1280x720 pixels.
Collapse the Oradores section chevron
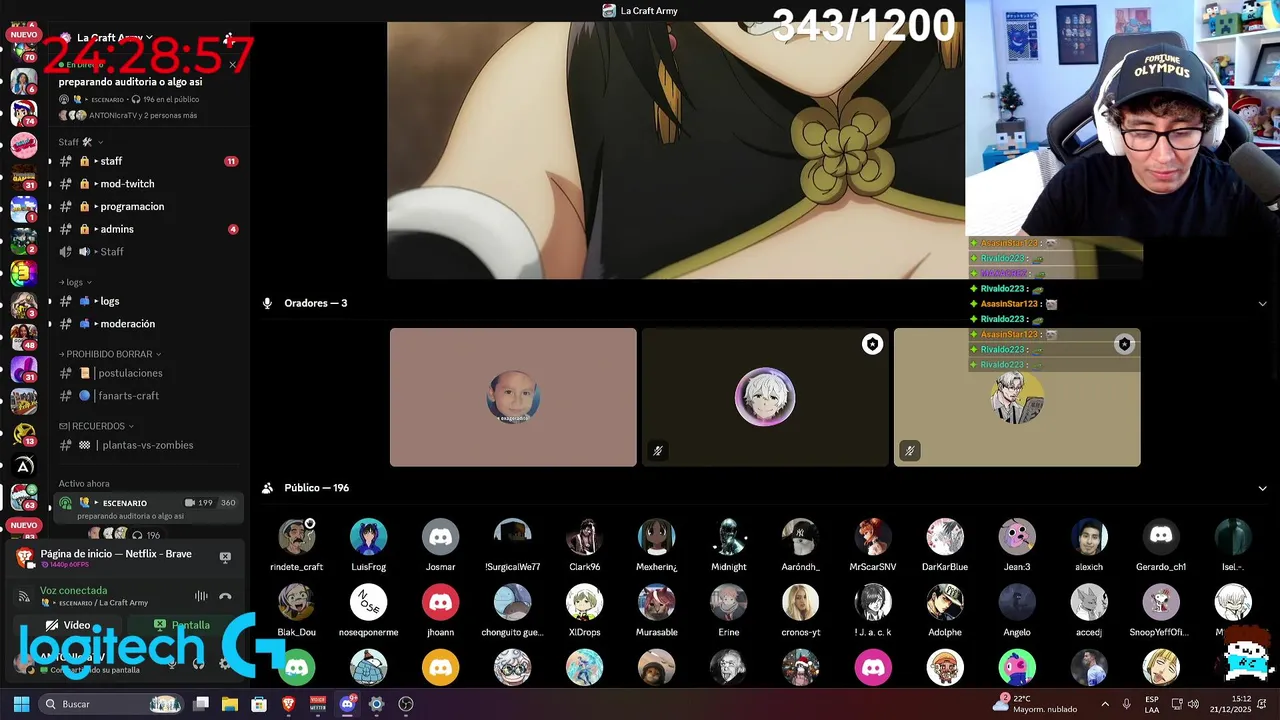coord(1262,303)
